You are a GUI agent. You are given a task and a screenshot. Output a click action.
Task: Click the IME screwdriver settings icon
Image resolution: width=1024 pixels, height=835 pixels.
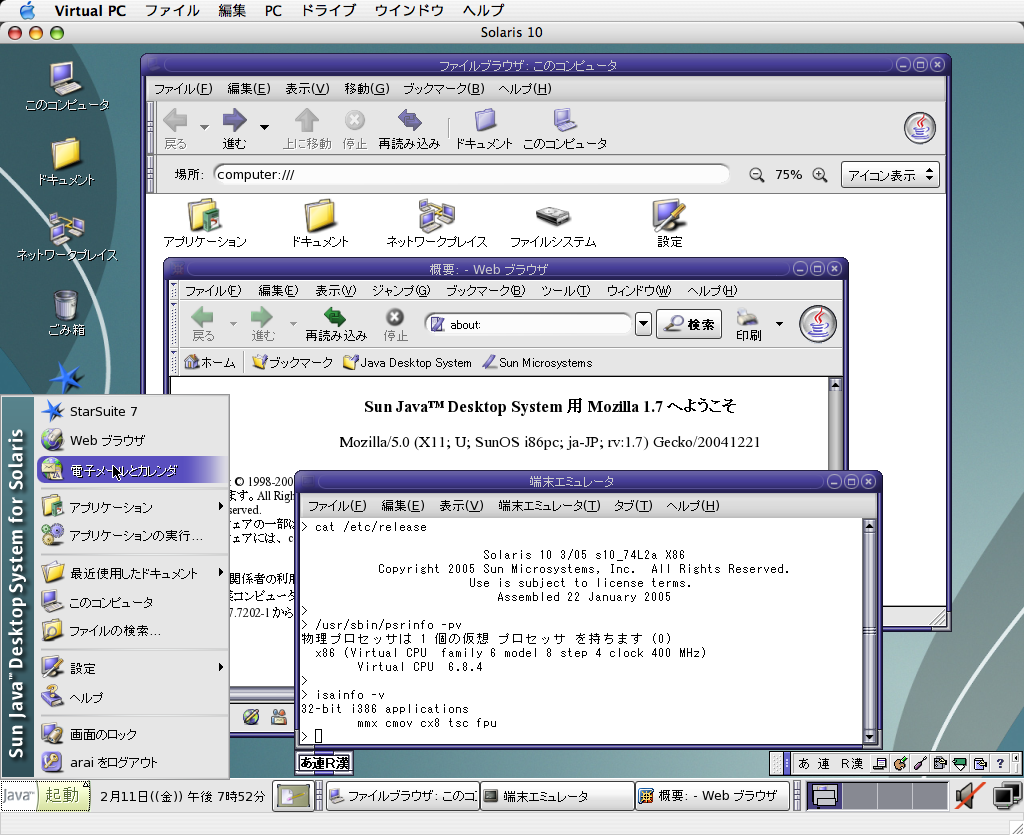[920, 763]
